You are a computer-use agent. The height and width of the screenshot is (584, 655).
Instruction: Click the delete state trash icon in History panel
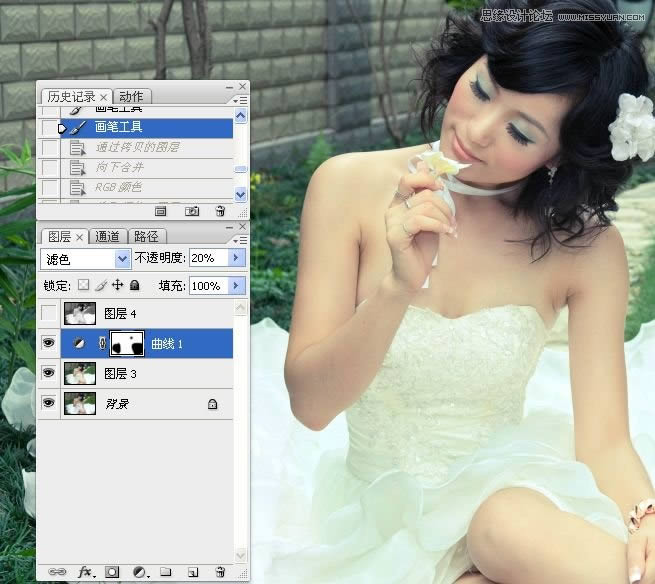point(219,211)
